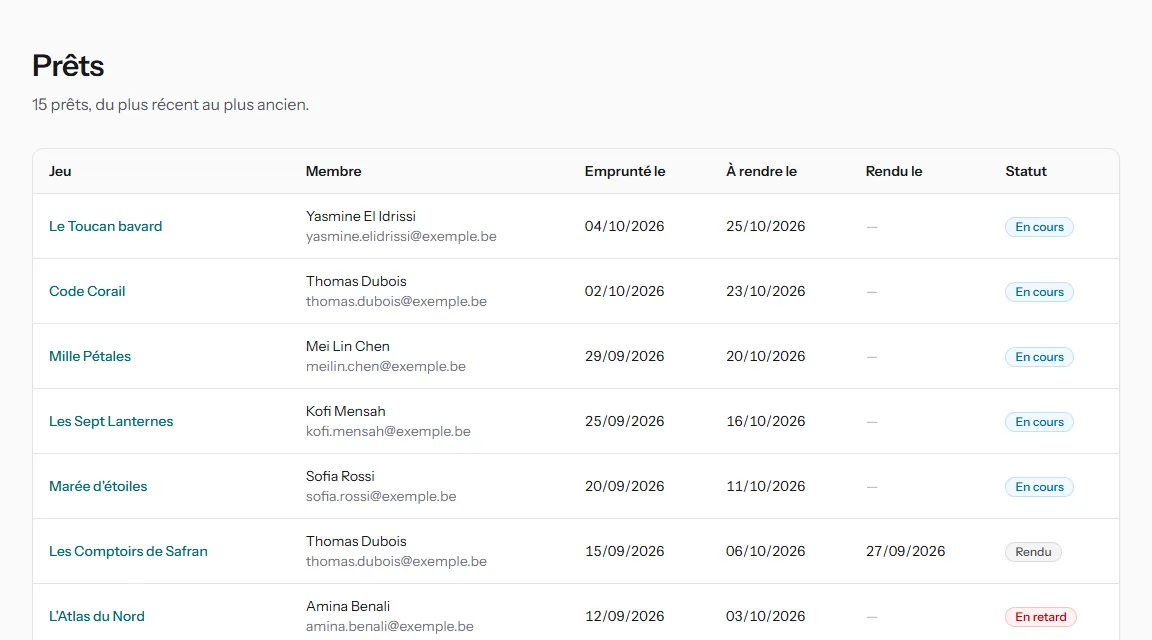The width and height of the screenshot is (1152, 640).
Task: Click En cours badge for Le Toucan bavard
Action: point(1039,227)
